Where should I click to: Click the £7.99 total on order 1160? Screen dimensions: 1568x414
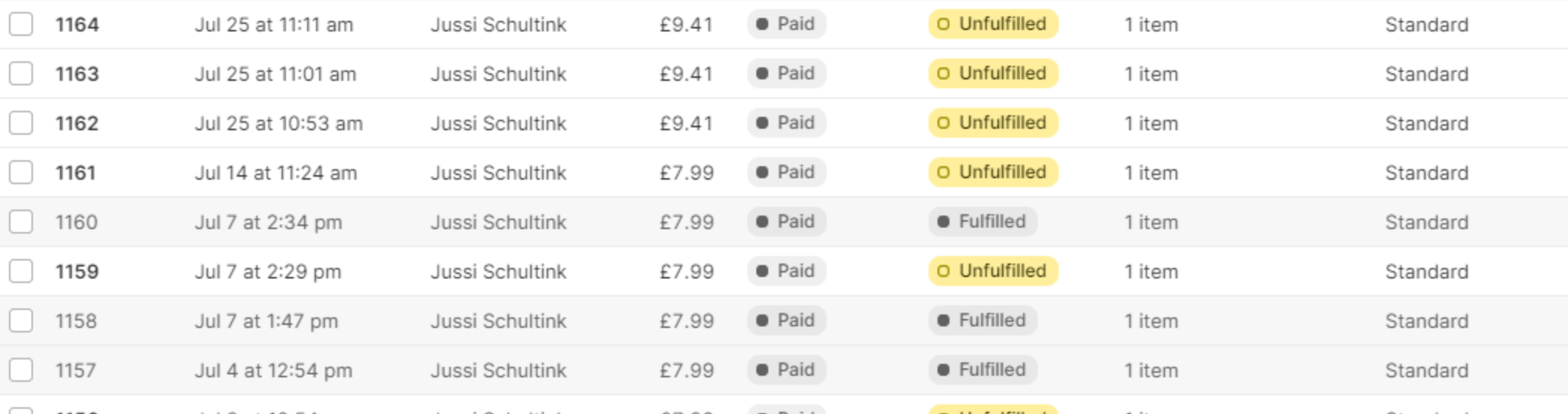[x=687, y=222]
